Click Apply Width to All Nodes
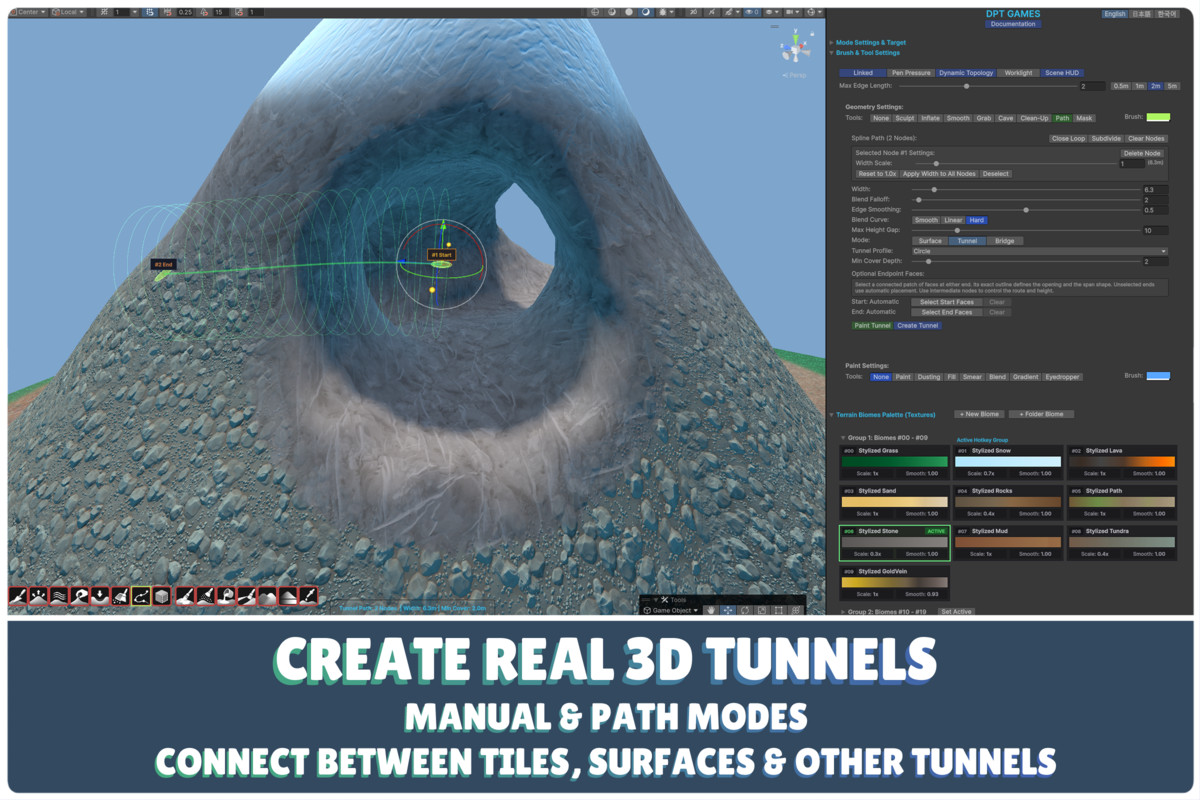The image size is (1200, 800). pyautogui.click(x=939, y=174)
